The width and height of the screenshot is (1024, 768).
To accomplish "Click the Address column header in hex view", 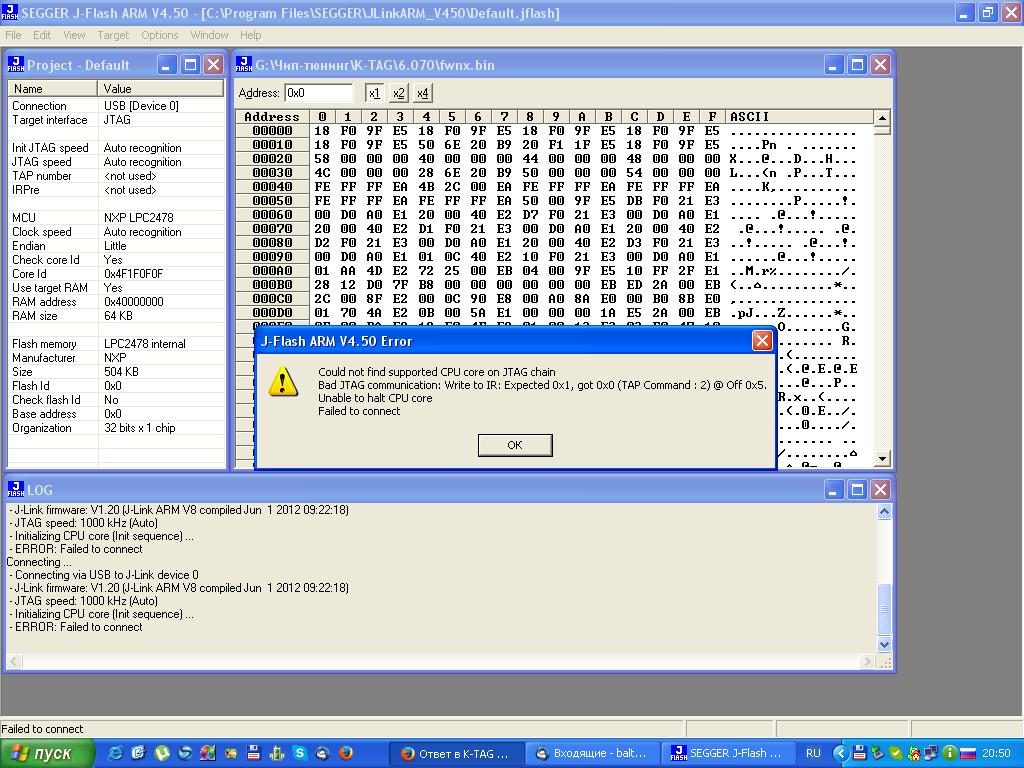I will (x=272, y=117).
